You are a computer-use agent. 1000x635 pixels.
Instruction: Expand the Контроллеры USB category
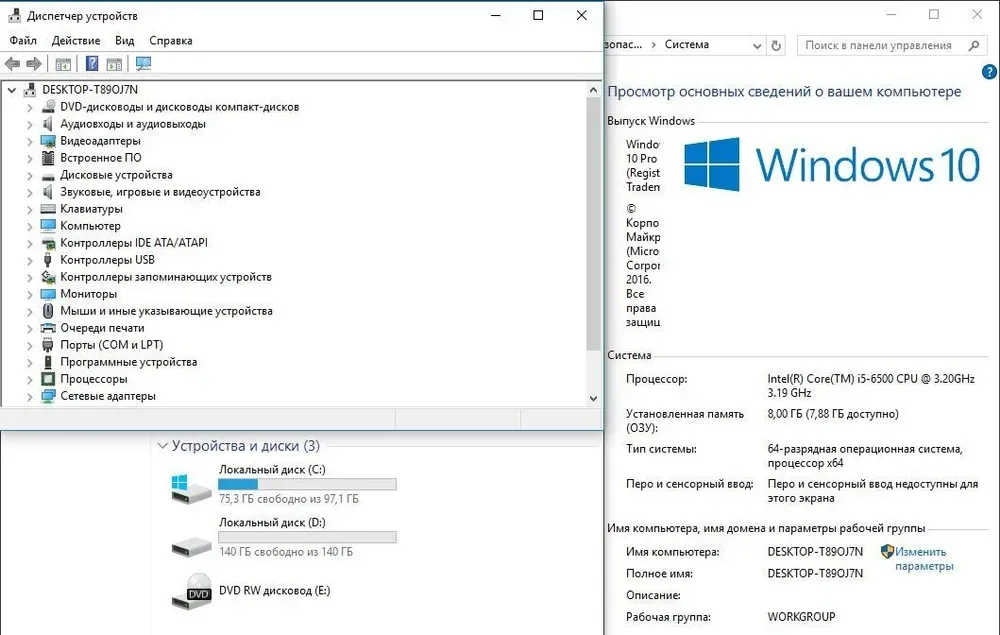tap(30, 260)
